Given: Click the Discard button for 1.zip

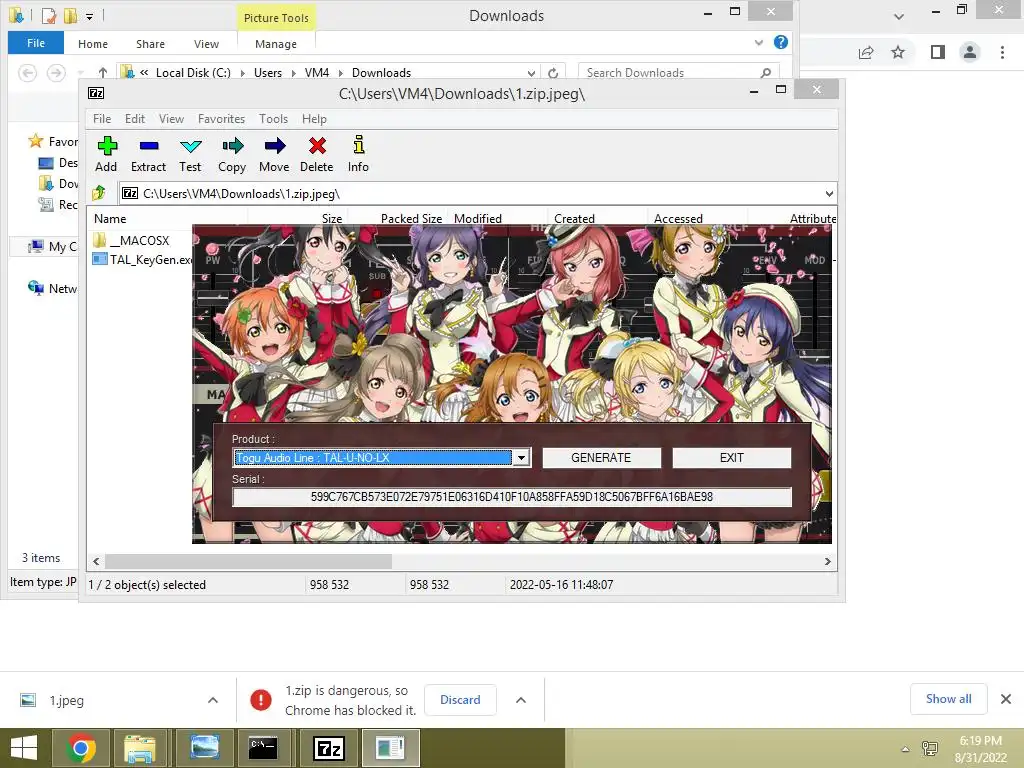Looking at the screenshot, I should [x=460, y=699].
